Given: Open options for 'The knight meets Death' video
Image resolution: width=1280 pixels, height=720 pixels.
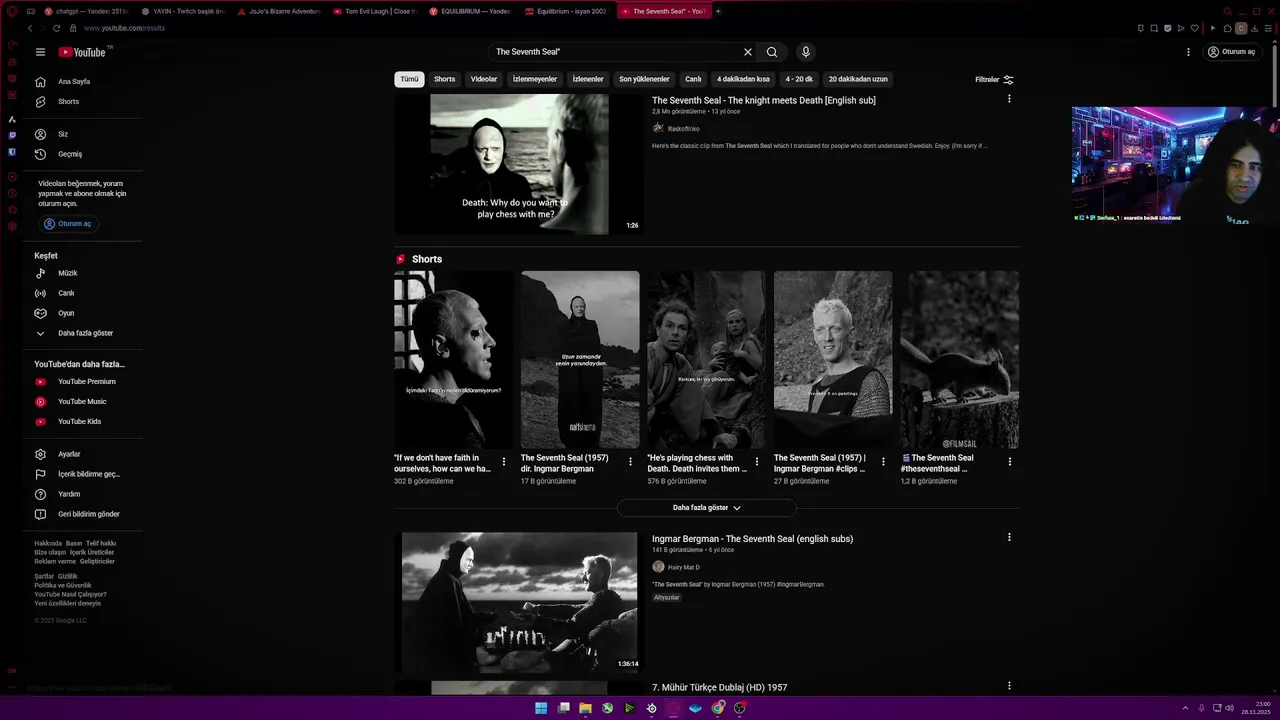Looking at the screenshot, I should 1009,99.
